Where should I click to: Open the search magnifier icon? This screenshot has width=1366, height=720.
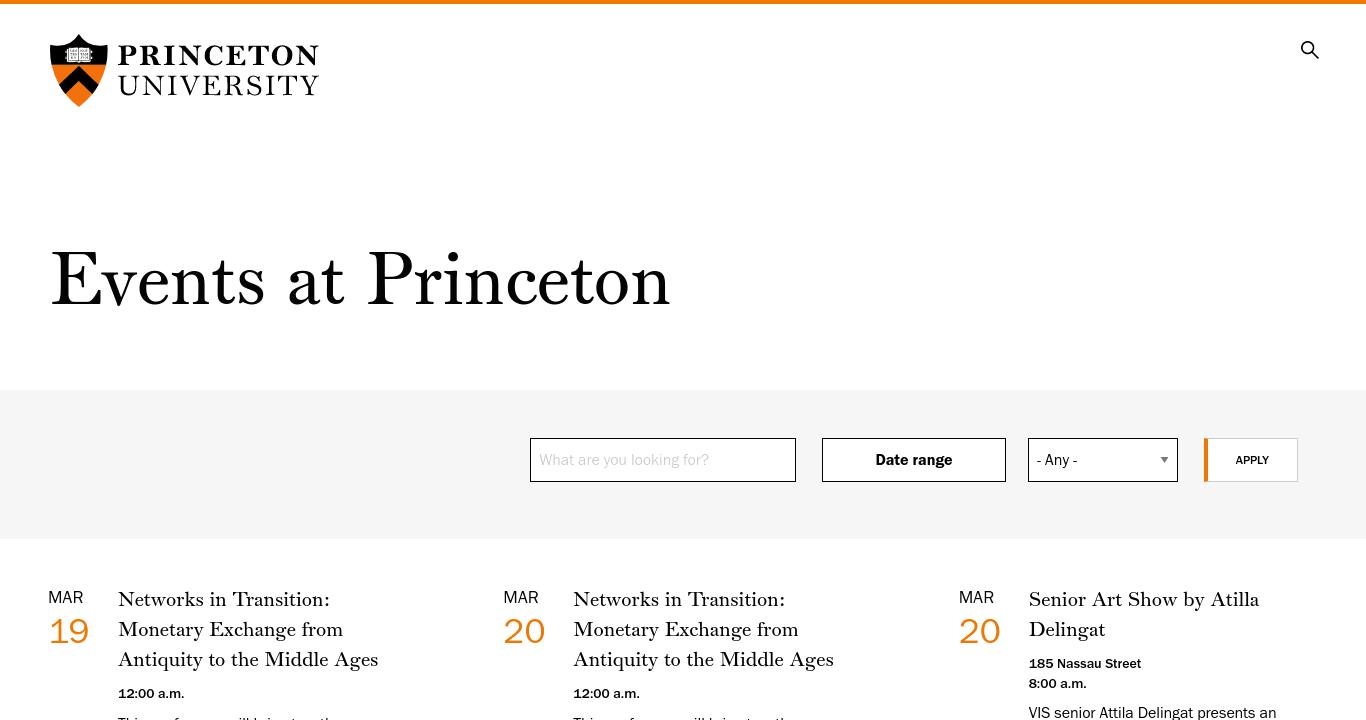[x=1309, y=50]
